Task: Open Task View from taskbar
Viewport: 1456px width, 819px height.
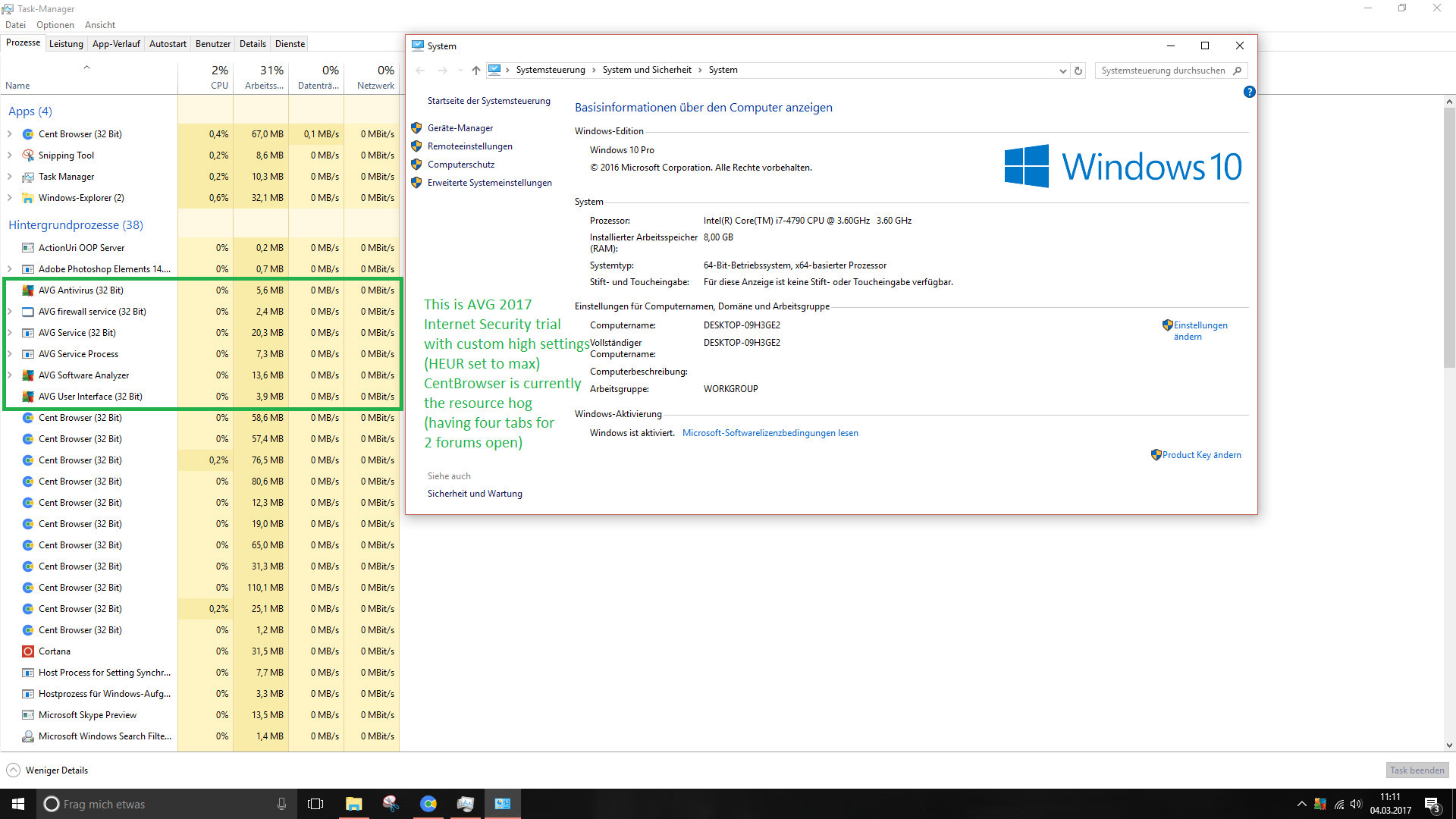Action: [315, 804]
